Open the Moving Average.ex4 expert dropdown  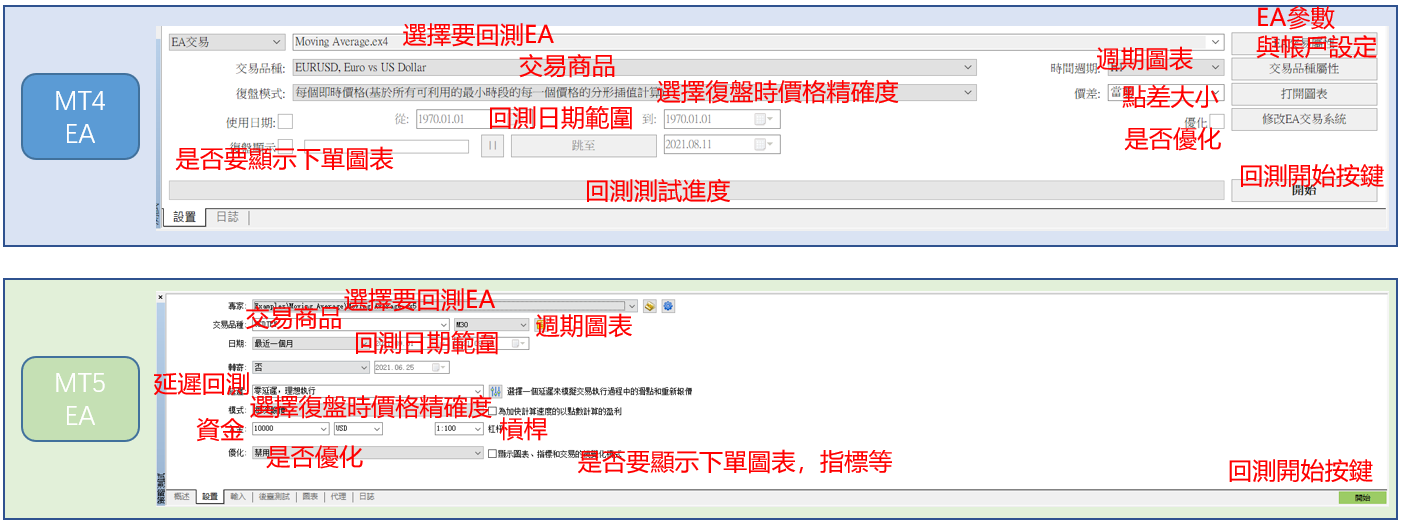click(758, 43)
